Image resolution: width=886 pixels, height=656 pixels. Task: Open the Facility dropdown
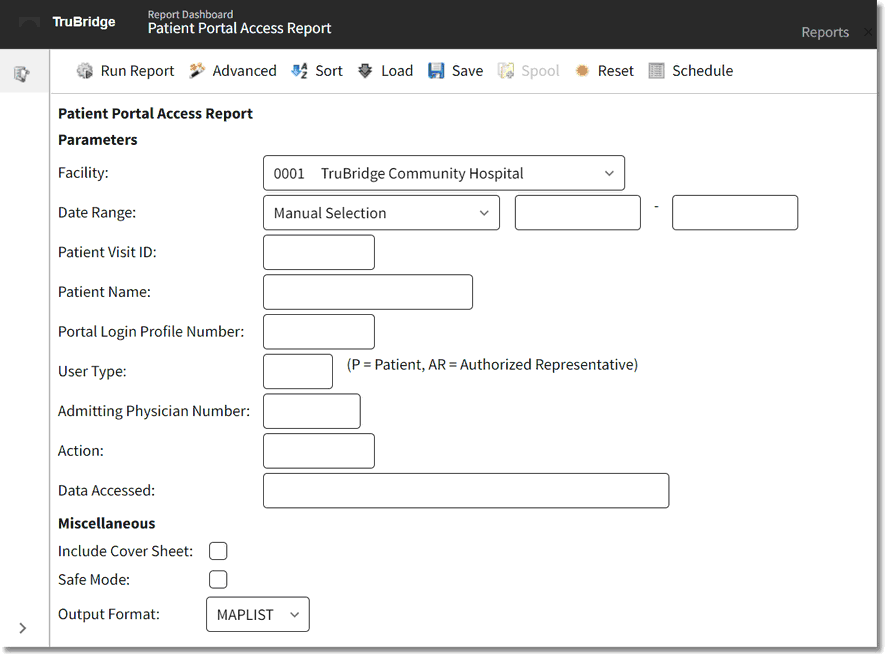443,173
